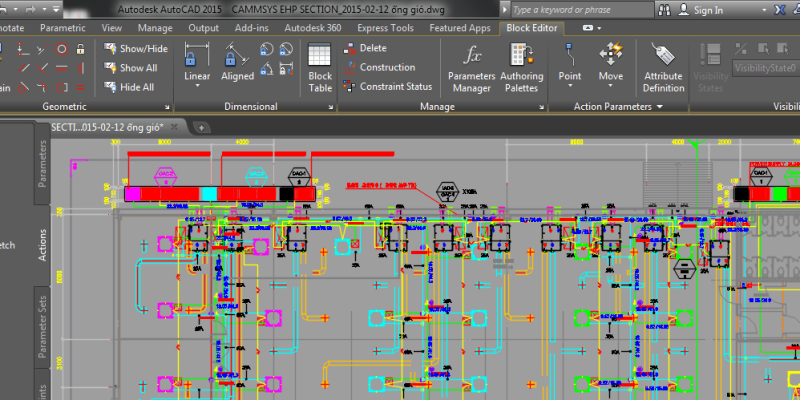This screenshot has width=800, height=400.
Task: Switch to the Parametric ribbon tab
Action: (x=62, y=28)
